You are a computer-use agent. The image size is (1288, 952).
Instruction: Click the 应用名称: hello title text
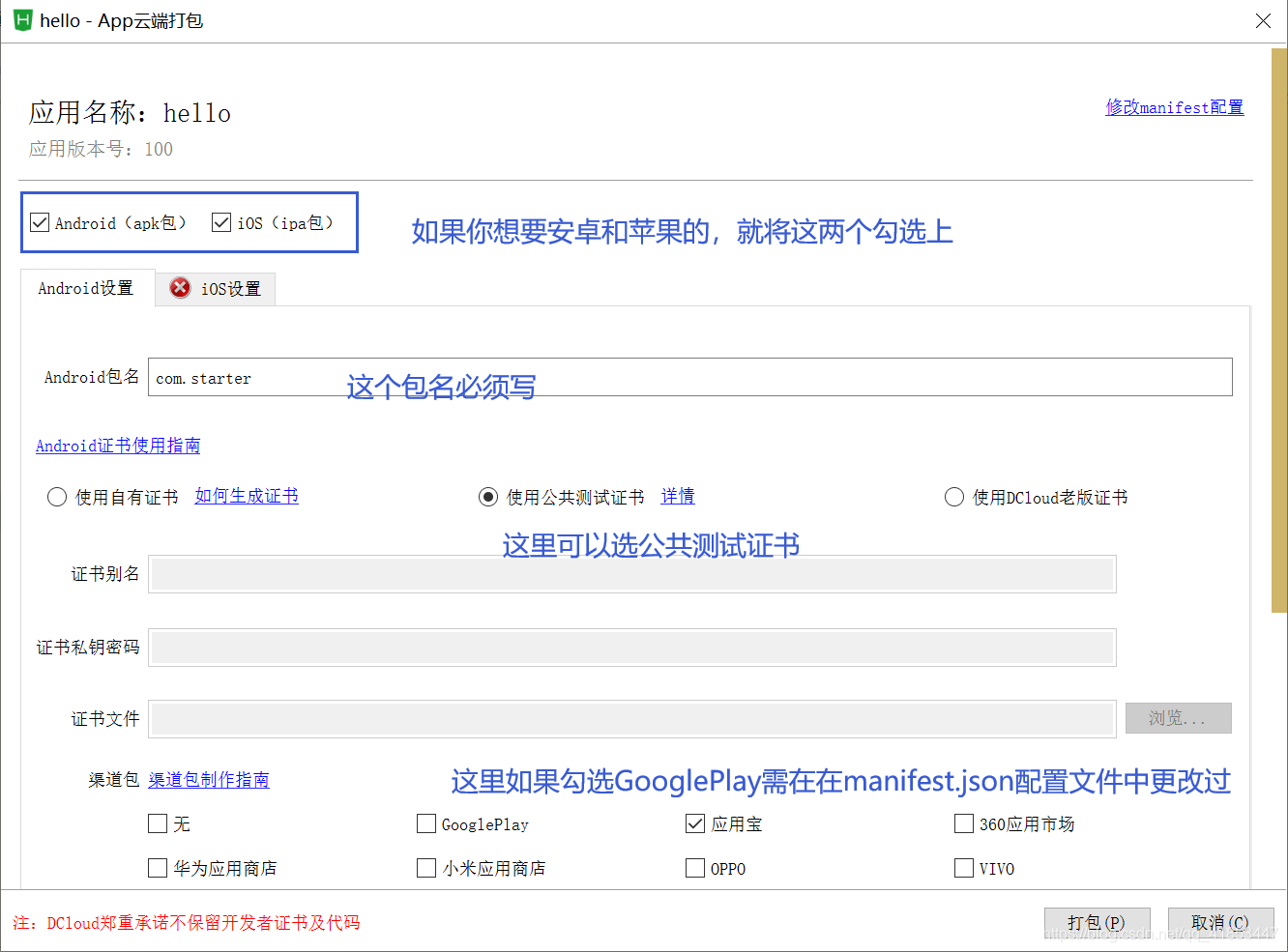130,113
